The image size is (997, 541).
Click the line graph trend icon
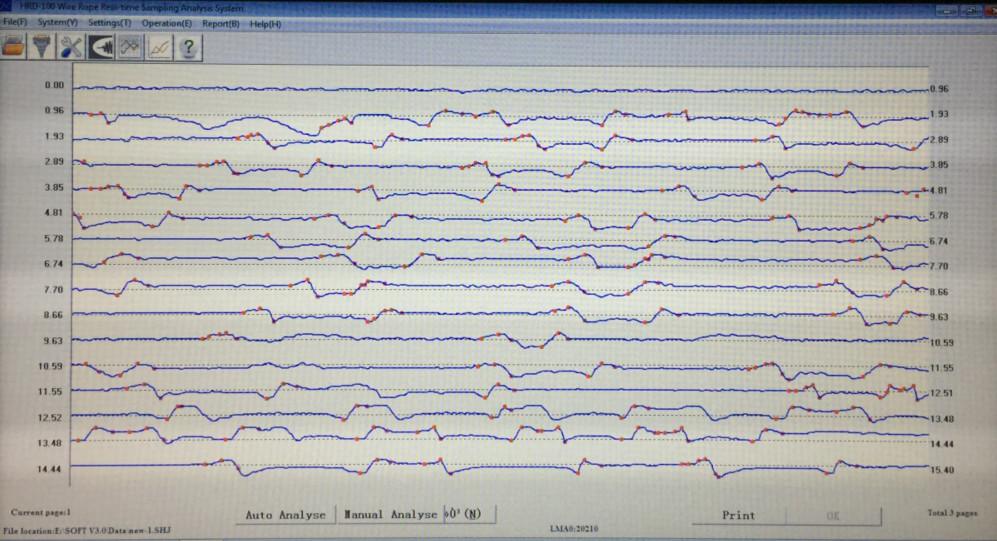pyautogui.click(x=159, y=46)
